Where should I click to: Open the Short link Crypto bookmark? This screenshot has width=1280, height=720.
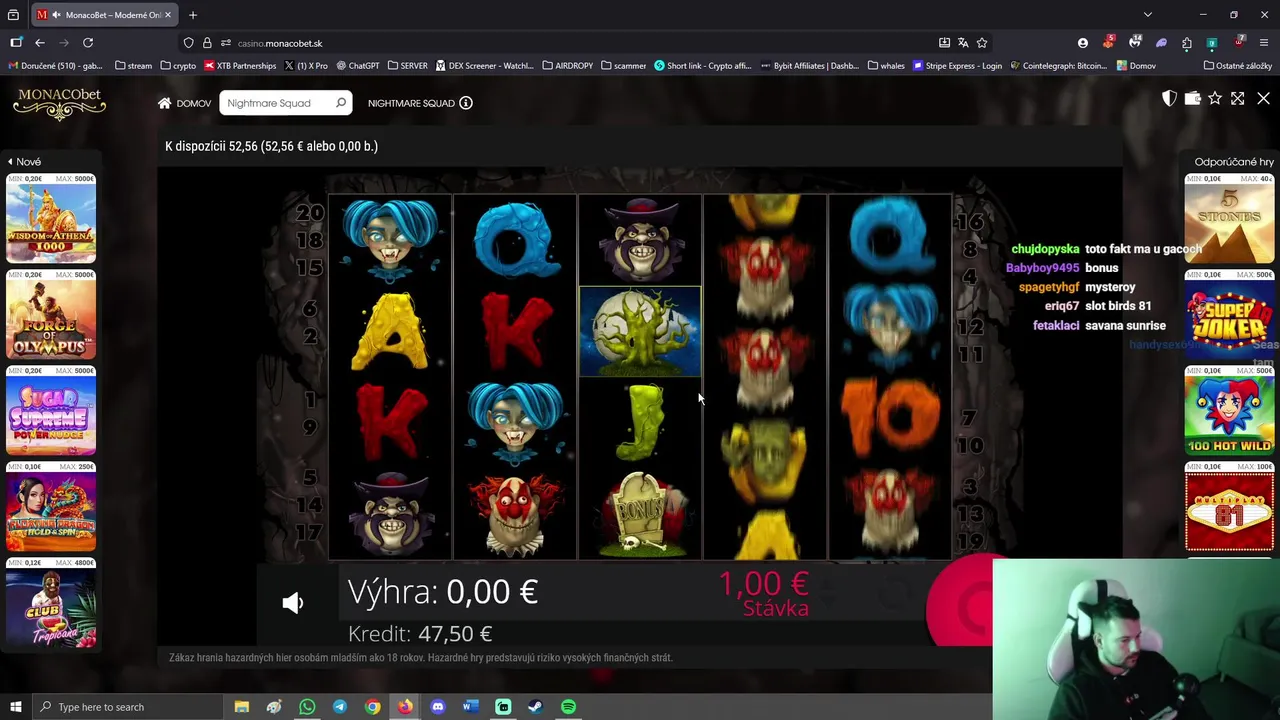703,66
